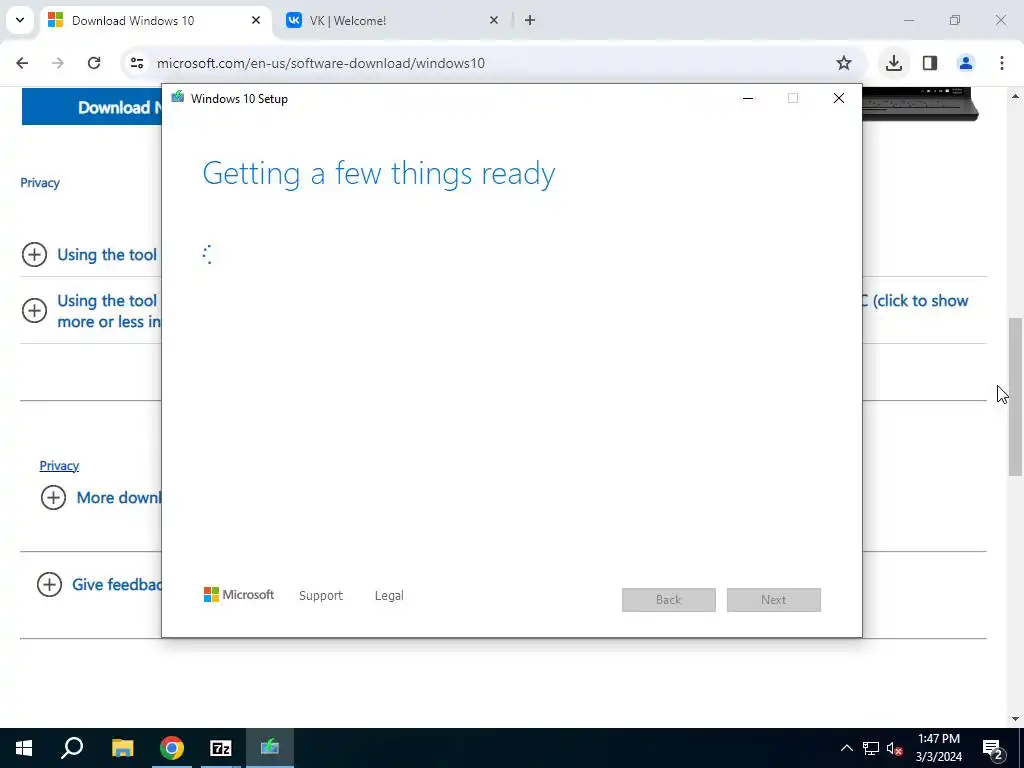Open network status tray icon

(x=871, y=748)
